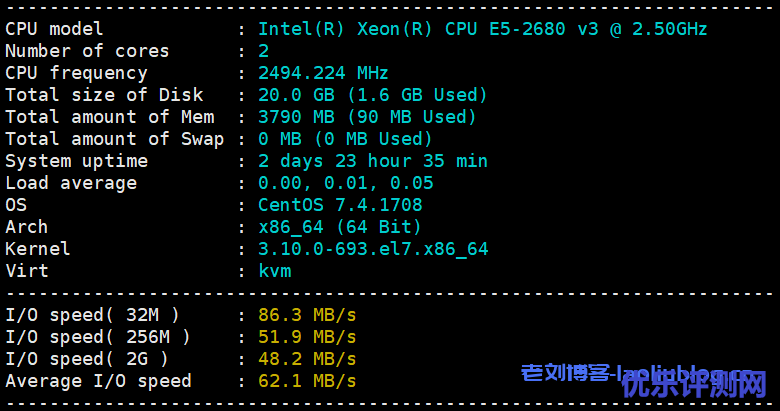
Task: Click the Arch value x86_64 (64 Bit)
Action: point(340,227)
